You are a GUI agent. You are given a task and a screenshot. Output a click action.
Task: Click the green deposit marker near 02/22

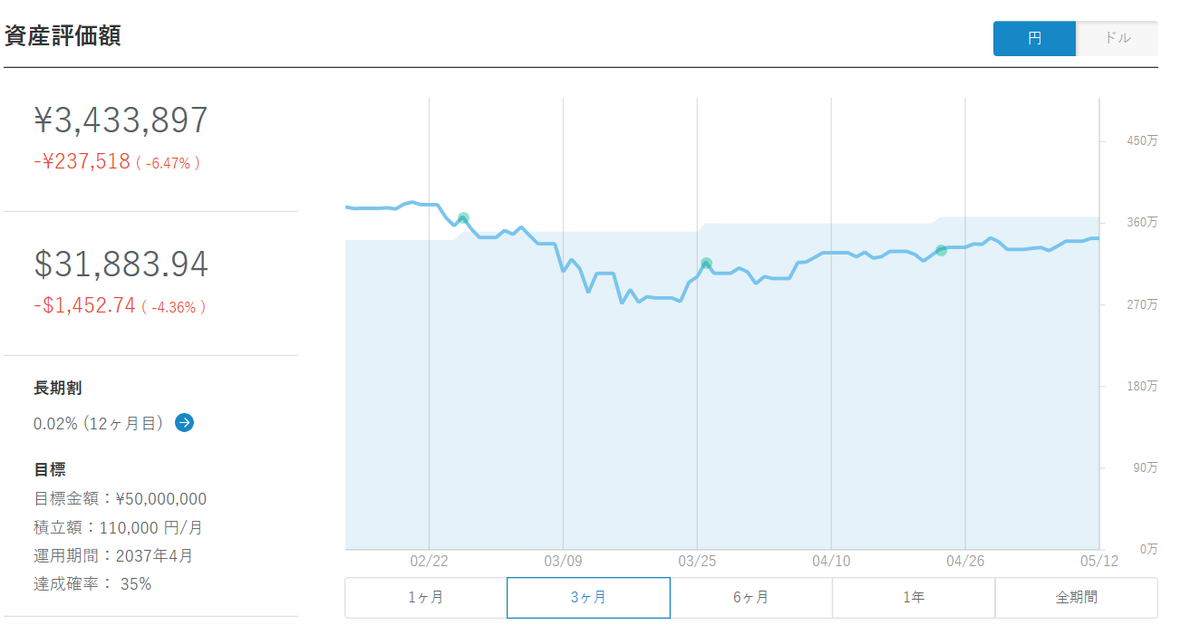463,218
